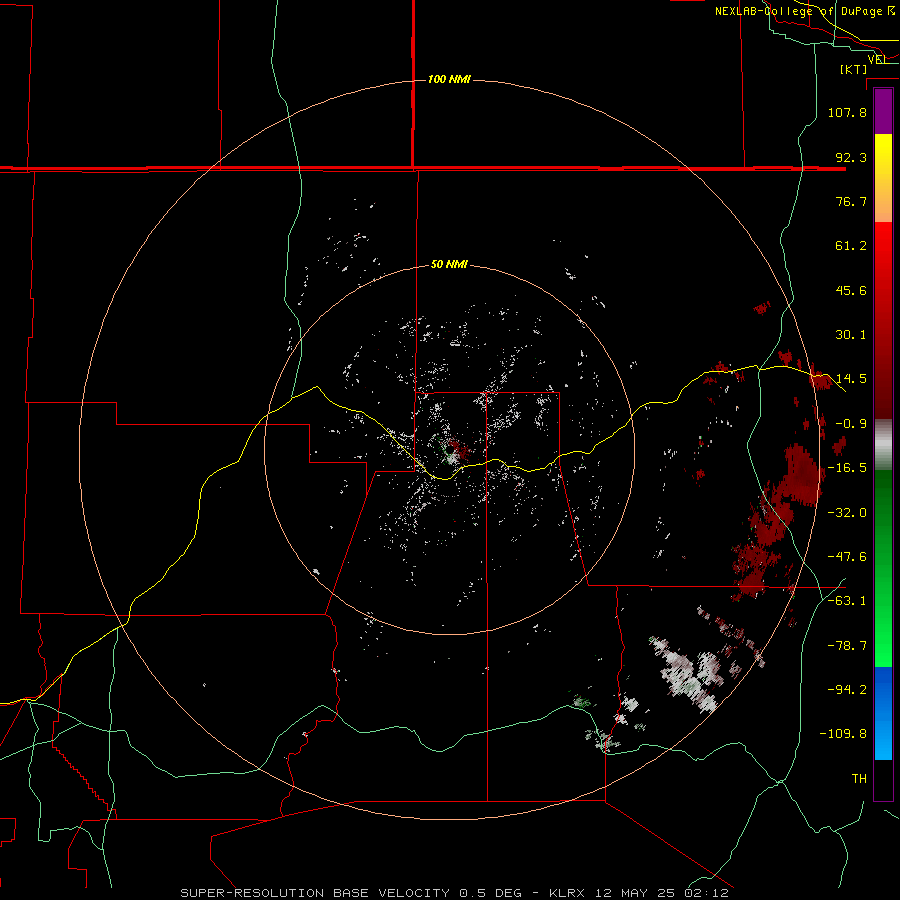Click the 100 NMI range ring label
Screen dimensions: 900x900
point(449,79)
